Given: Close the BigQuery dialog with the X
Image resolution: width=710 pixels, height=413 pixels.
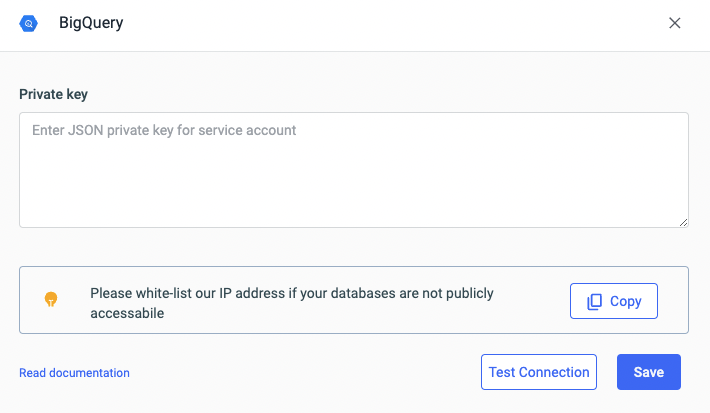Looking at the screenshot, I should (675, 23).
